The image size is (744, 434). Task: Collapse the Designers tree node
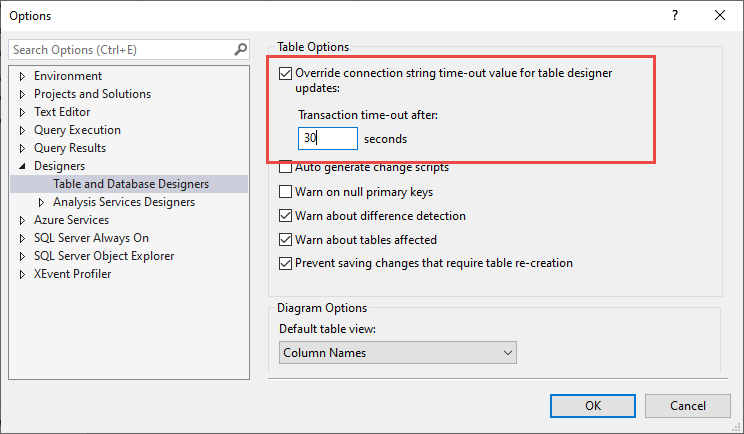(23, 166)
